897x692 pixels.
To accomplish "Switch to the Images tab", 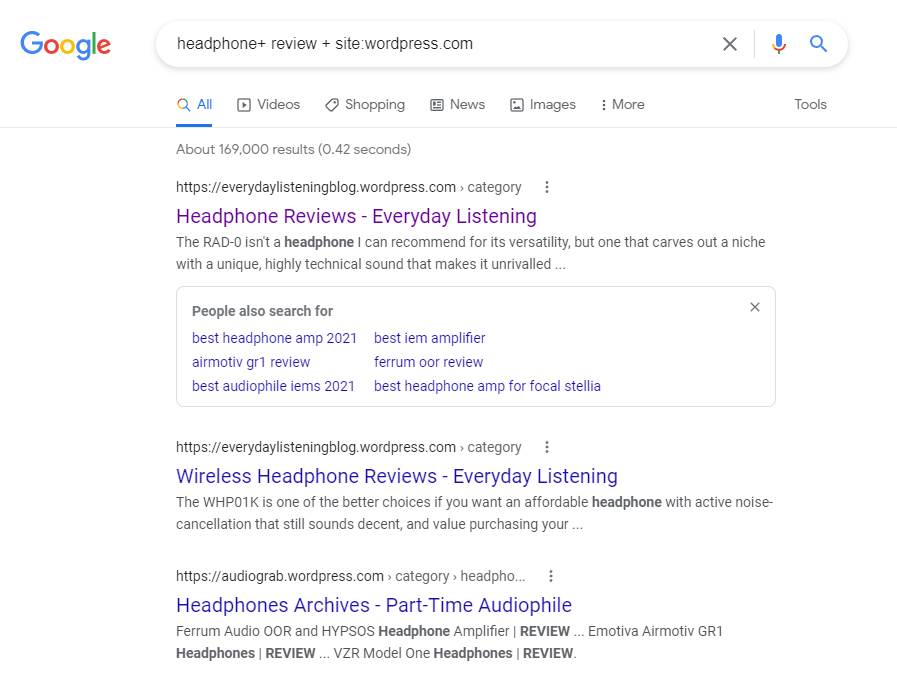I will click(543, 105).
